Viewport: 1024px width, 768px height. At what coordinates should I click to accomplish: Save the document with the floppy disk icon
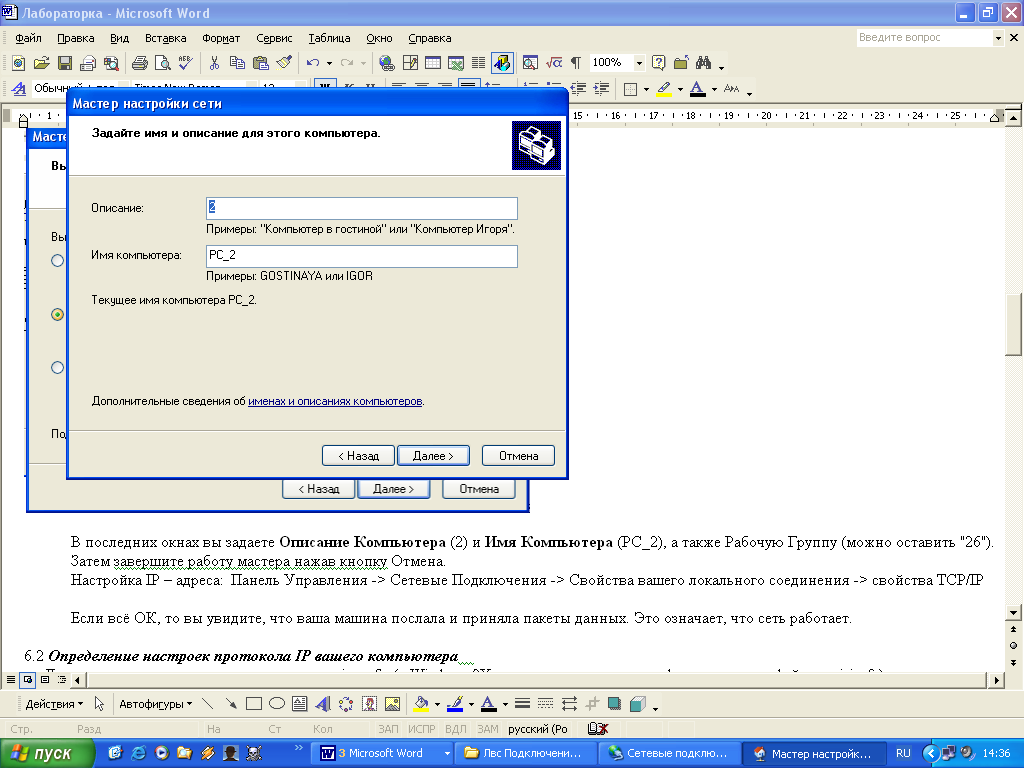coord(65,63)
